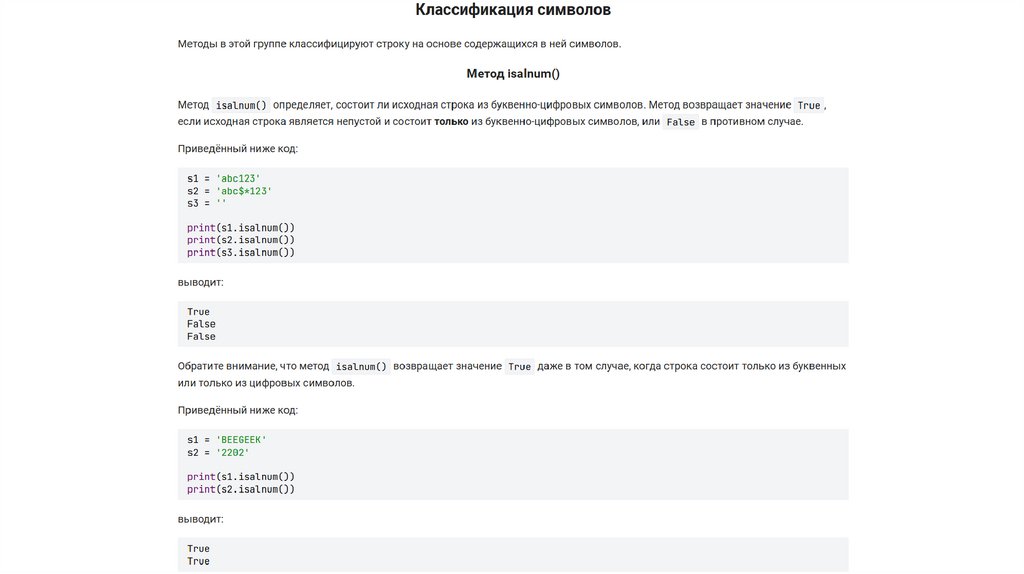Click the intro sentence starting "Методы в этой группе"
The image size is (1024, 574).
399,44
